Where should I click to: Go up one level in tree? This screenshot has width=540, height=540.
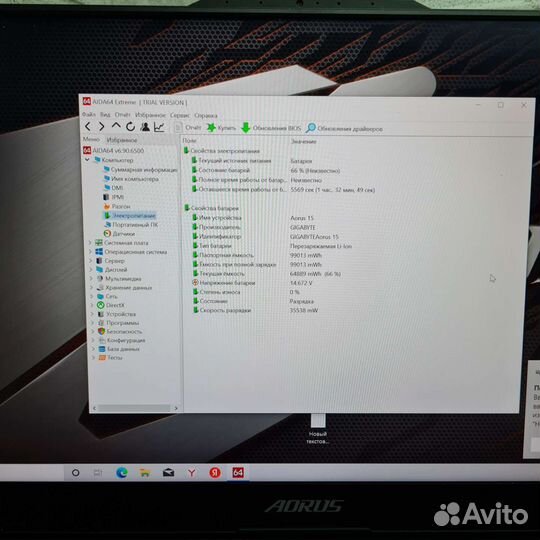tap(116, 126)
